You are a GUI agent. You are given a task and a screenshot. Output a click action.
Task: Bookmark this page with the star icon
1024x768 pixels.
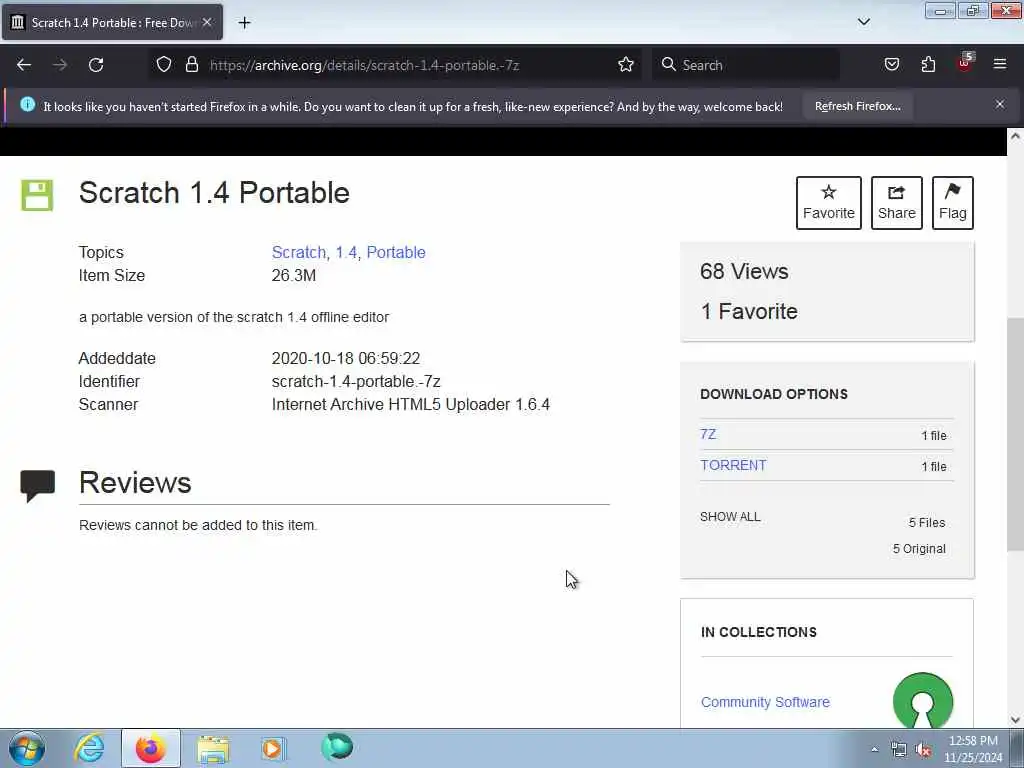(x=626, y=65)
